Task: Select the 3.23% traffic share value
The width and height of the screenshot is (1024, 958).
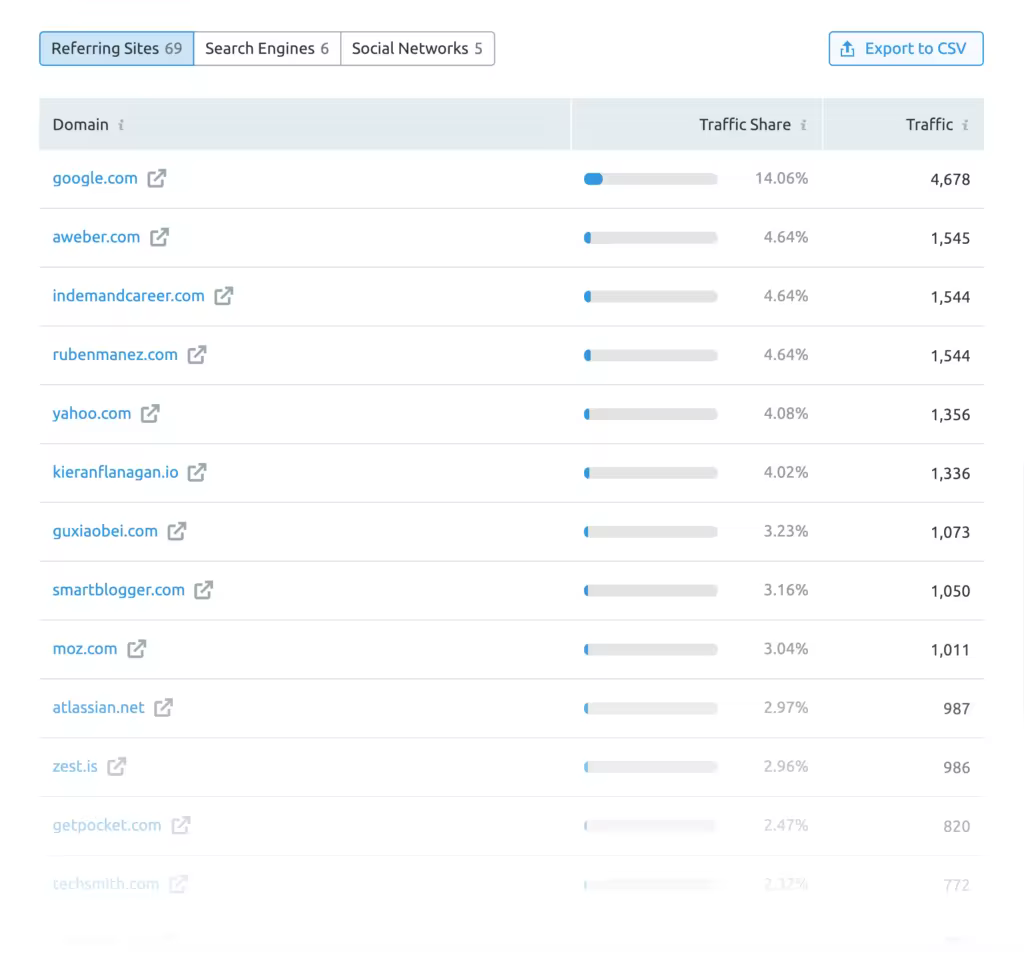Action: tap(786, 531)
